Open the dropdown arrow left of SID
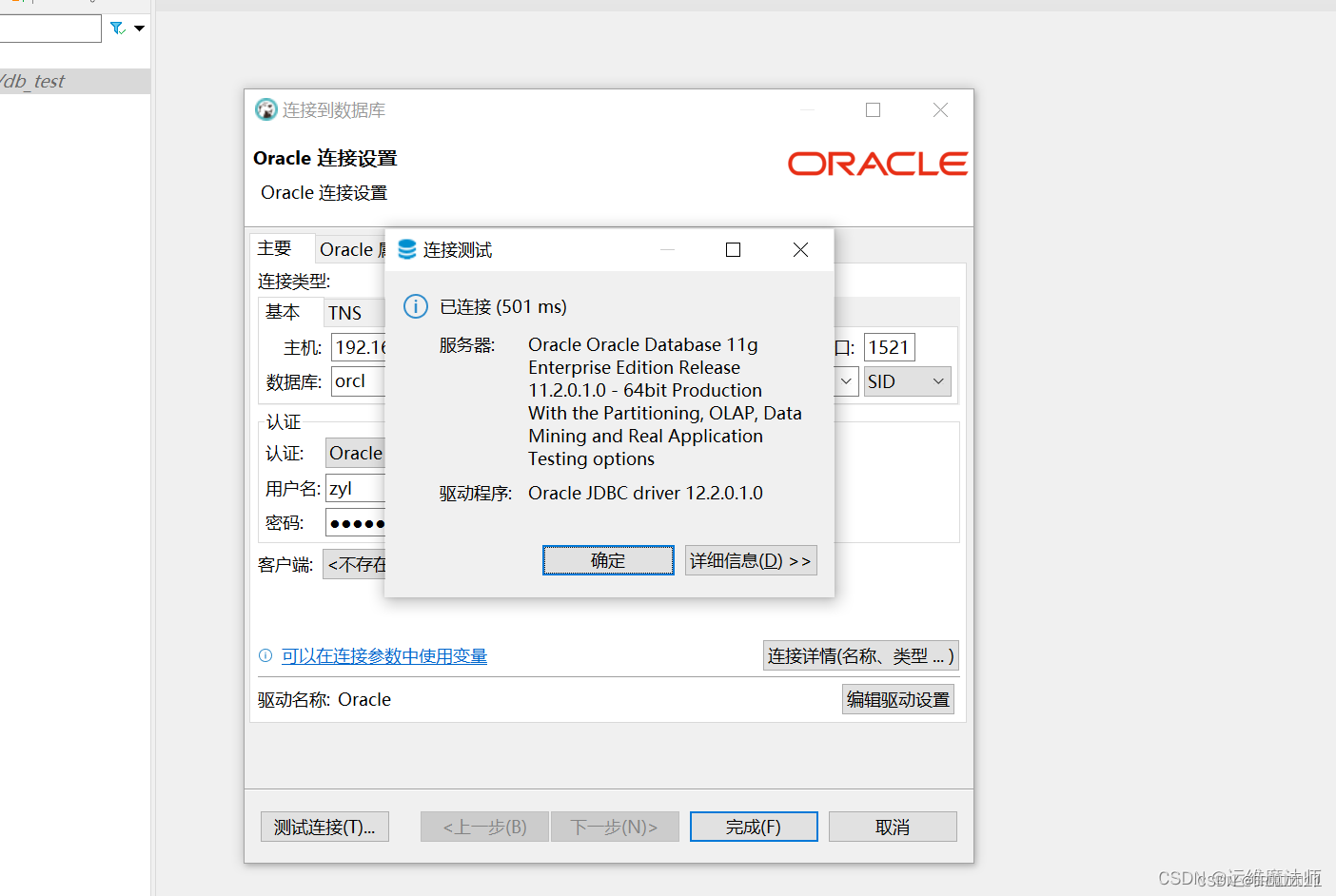 tap(846, 381)
